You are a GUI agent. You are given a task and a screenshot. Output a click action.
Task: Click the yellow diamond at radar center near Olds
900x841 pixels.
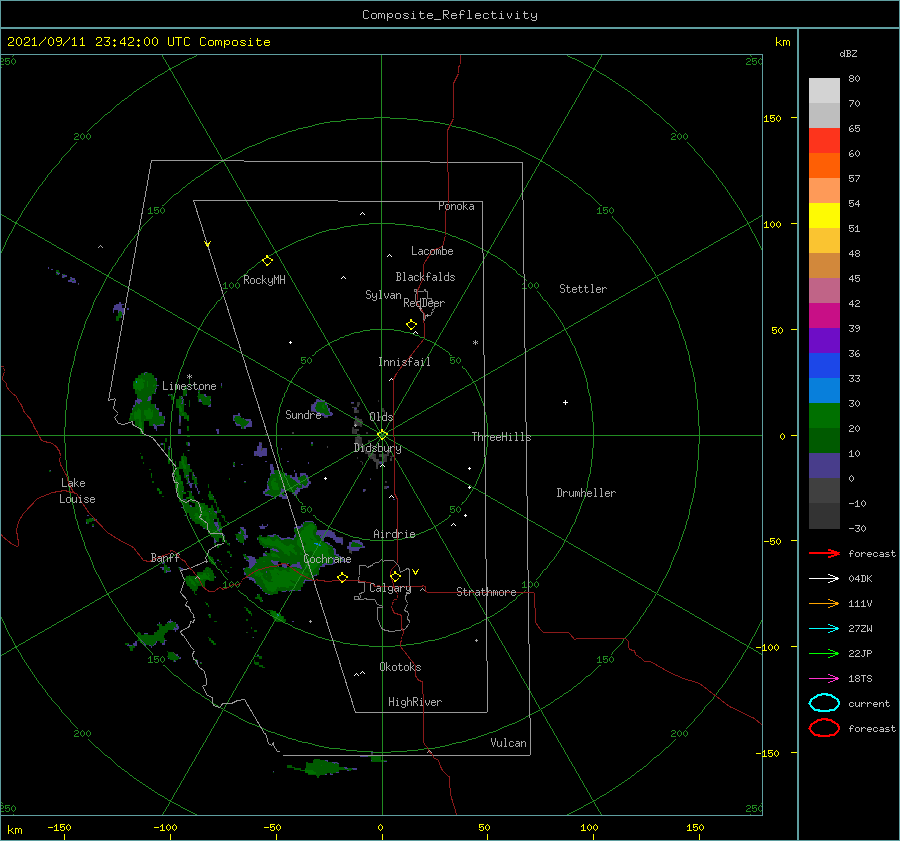[382, 435]
